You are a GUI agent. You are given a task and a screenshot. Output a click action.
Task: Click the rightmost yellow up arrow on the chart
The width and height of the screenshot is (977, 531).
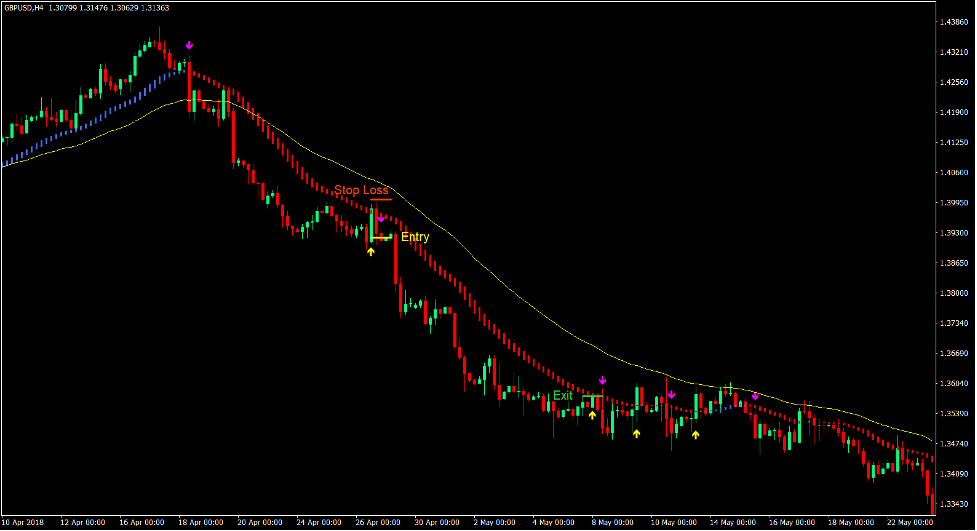click(696, 434)
